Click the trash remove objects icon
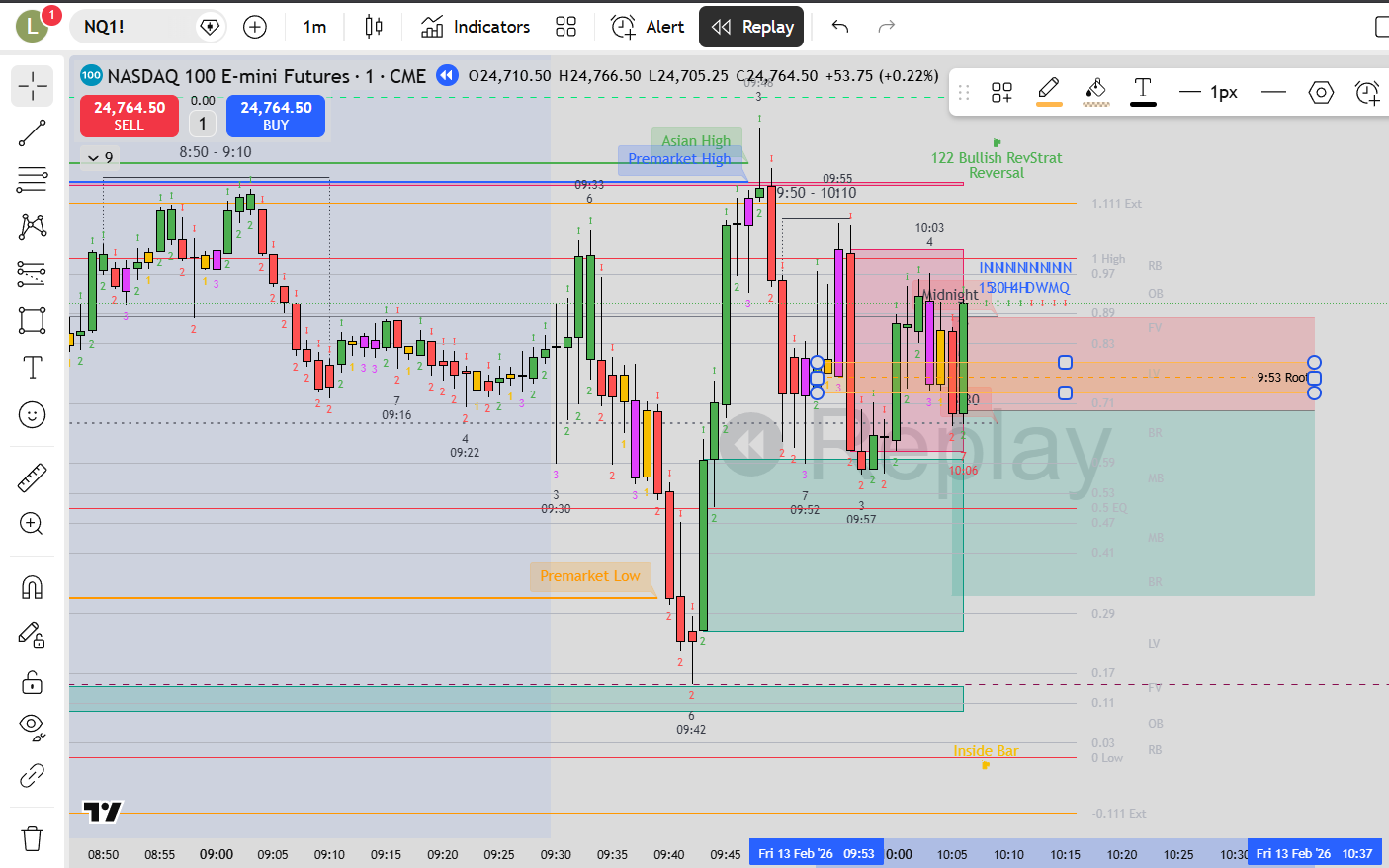Image resolution: width=1389 pixels, height=868 pixels. 32,839
